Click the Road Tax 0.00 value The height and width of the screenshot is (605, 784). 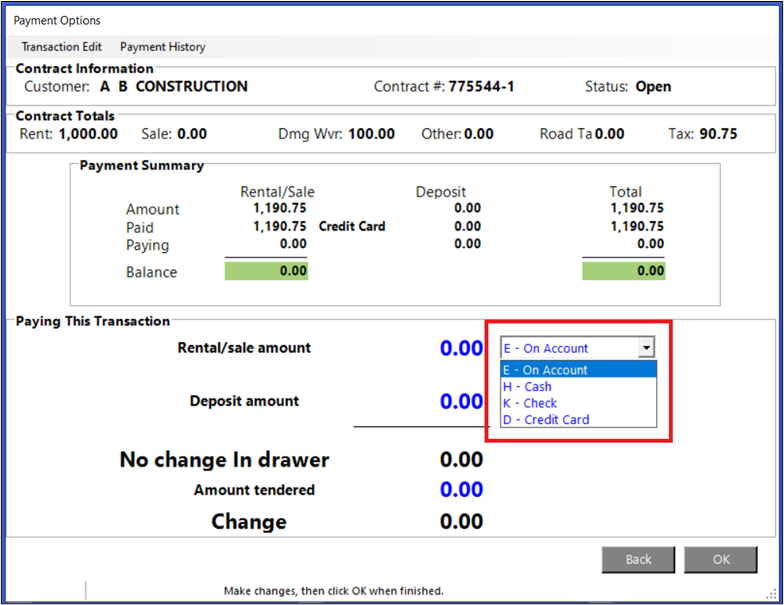(x=609, y=134)
